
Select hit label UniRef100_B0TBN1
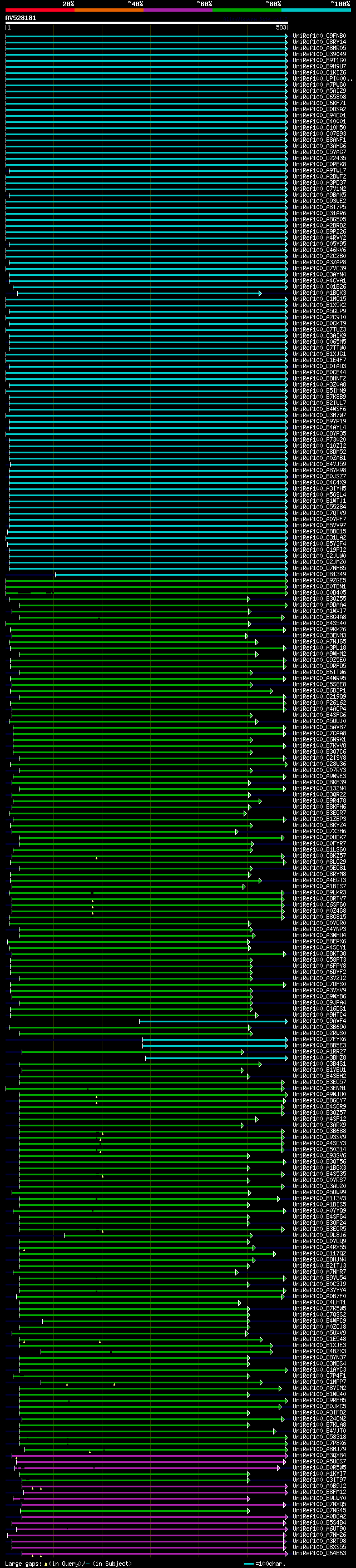tap(319, 586)
